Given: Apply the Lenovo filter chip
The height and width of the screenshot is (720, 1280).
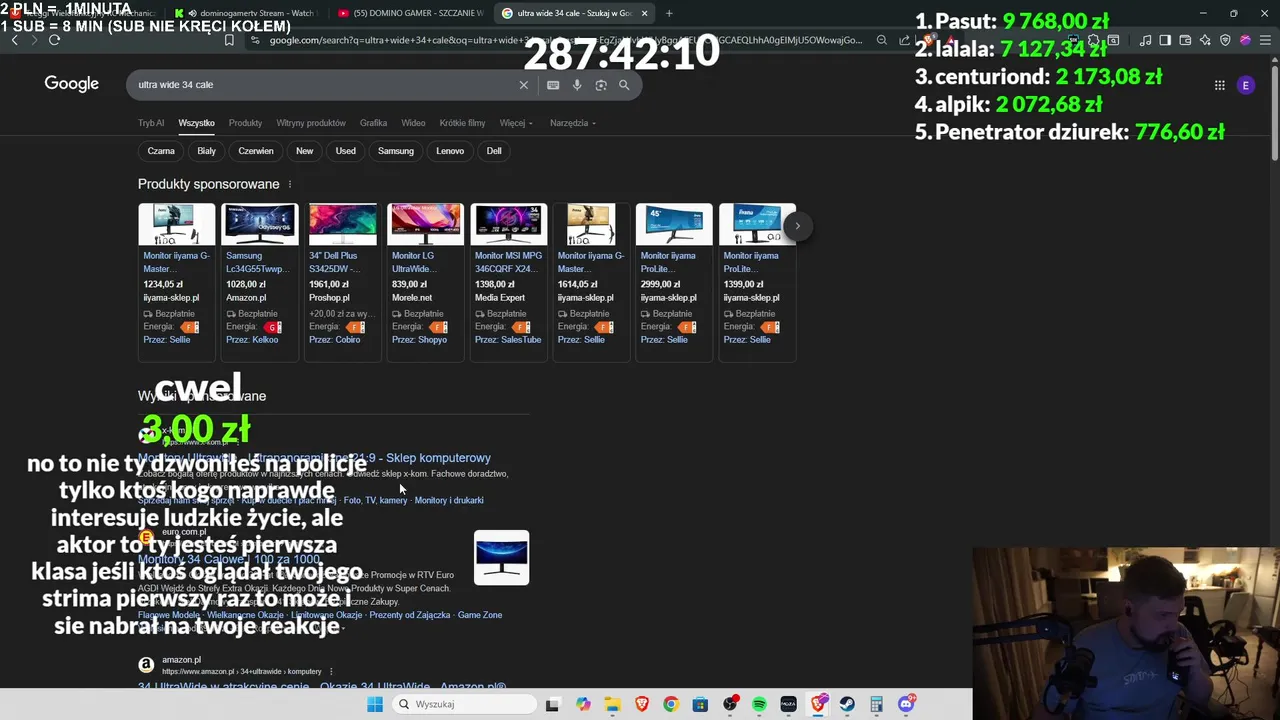Looking at the screenshot, I should coord(450,151).
